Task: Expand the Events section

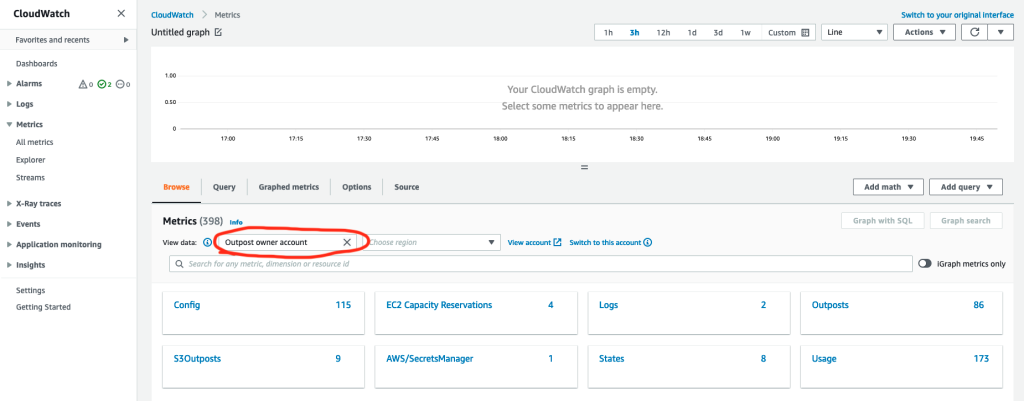Action: point(9,224)
